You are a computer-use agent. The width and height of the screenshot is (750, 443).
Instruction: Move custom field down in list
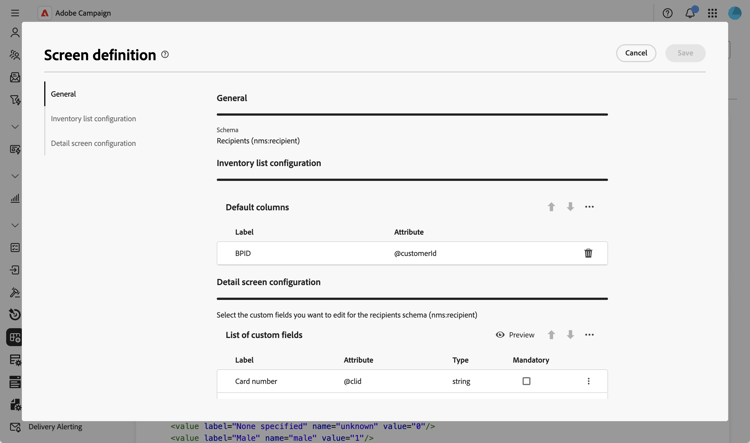pos(570,335)
